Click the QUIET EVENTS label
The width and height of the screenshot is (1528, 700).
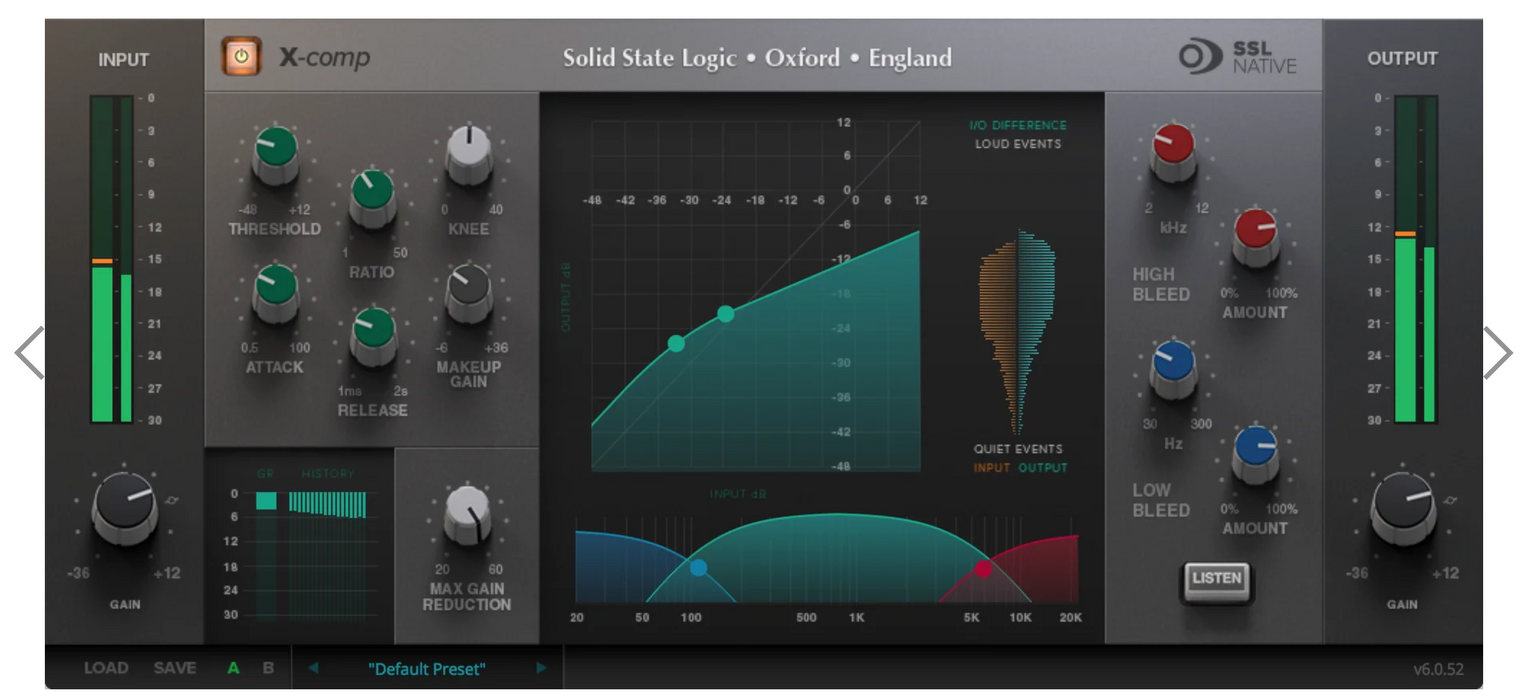[1018, 449]
